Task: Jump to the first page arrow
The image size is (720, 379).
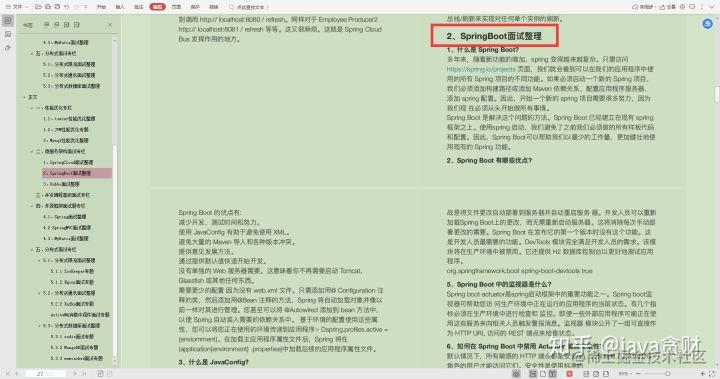Action: (7, 373)
